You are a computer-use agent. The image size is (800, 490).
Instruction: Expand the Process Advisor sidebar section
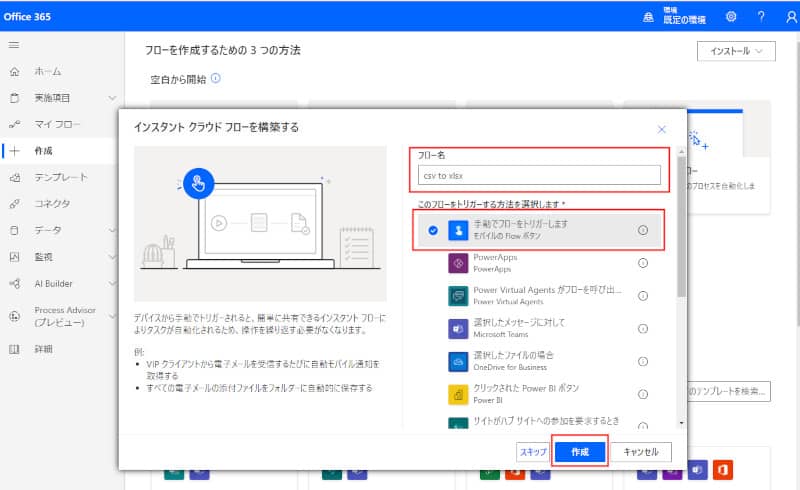coord(112,316)
